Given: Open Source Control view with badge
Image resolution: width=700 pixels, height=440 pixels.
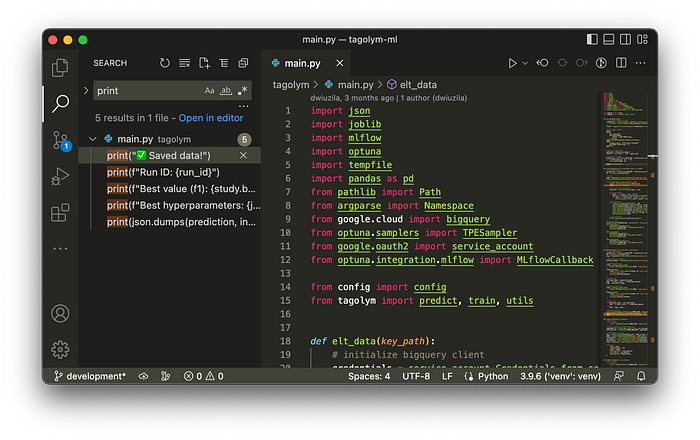Looking at the screenshot, I should click(x=61, y=141).
